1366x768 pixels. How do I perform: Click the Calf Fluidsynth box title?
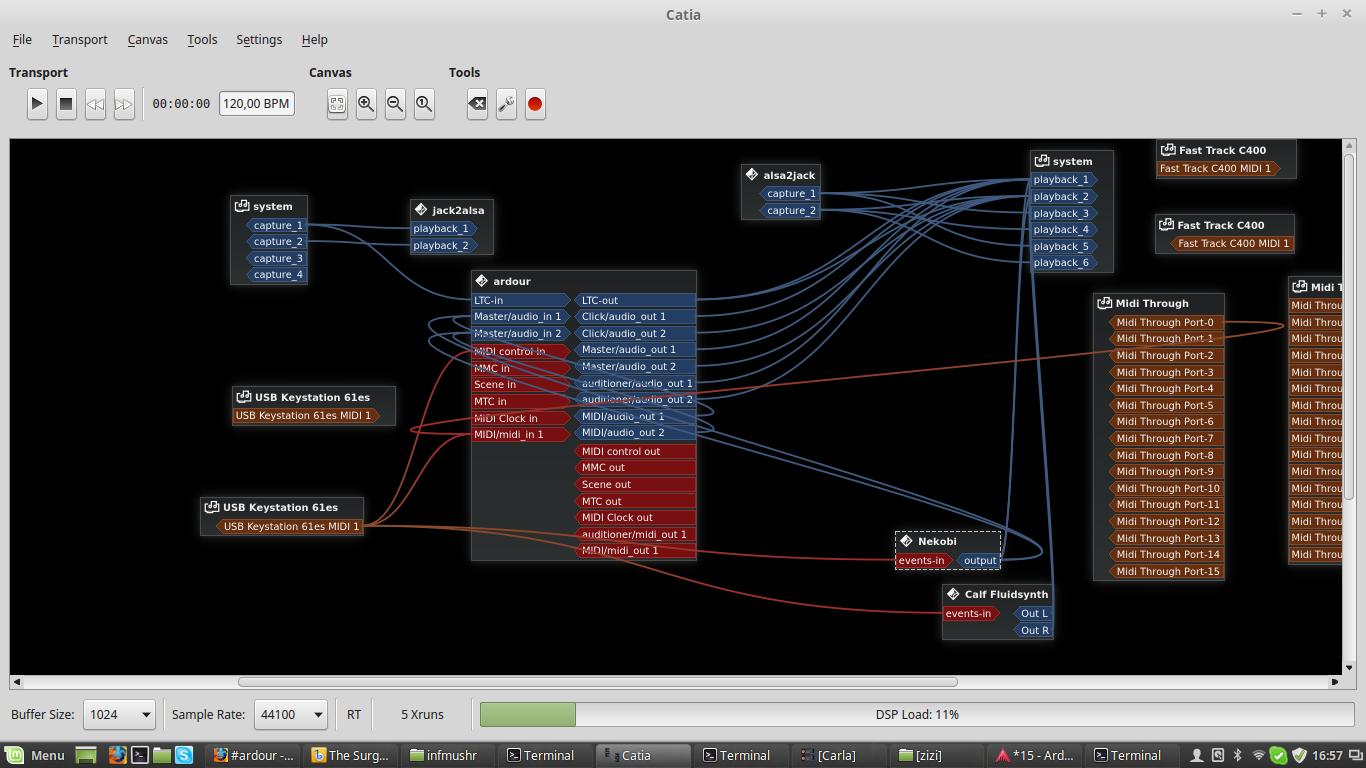point(1006,594)
